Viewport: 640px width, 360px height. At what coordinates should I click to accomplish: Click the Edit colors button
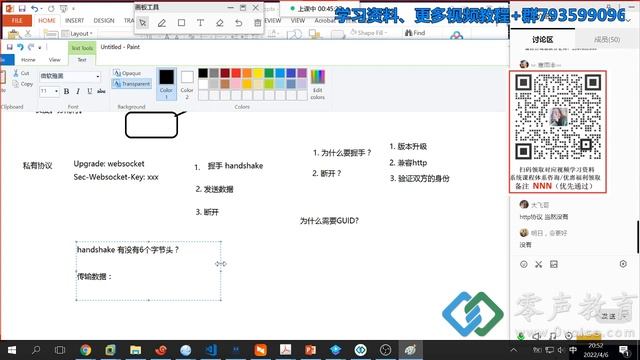318,84
